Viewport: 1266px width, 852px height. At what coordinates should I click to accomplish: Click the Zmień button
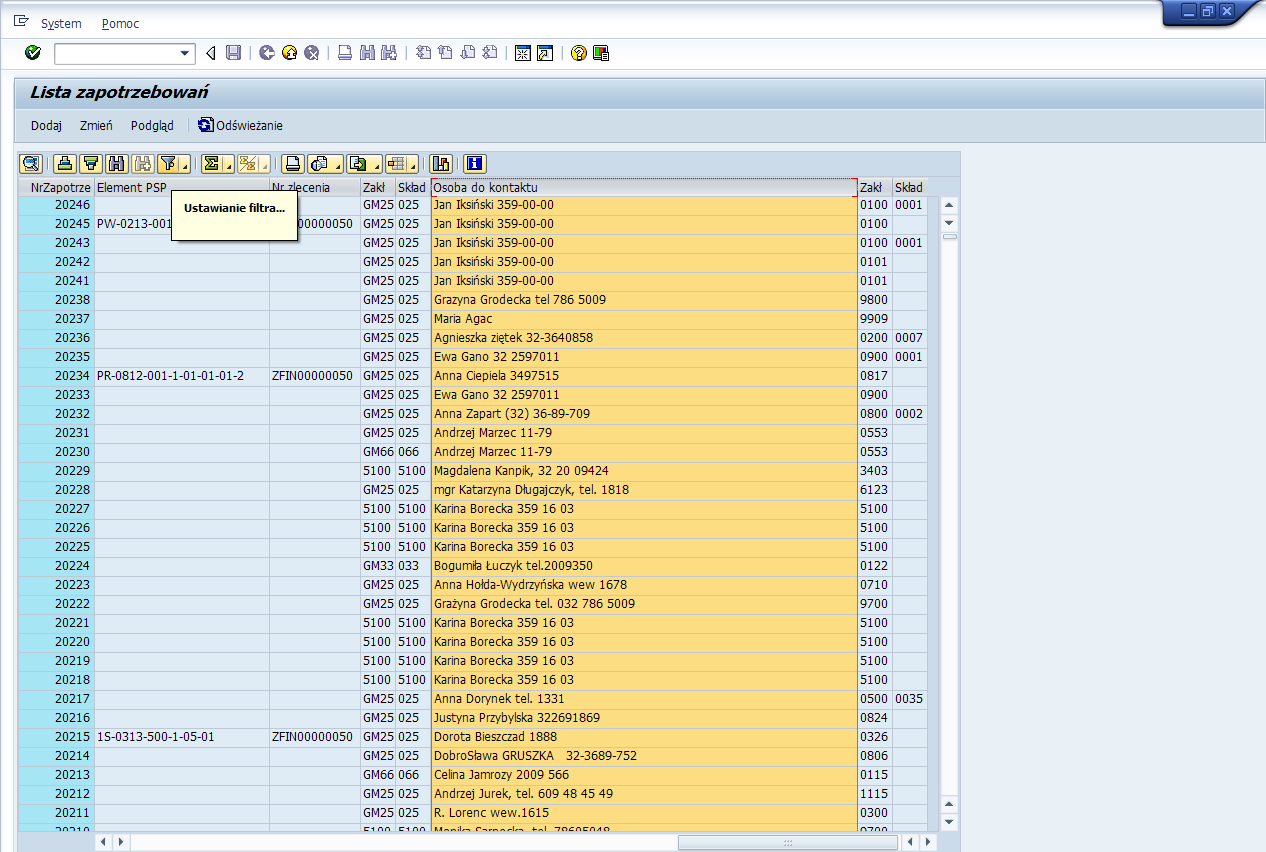(x=96, y=126)
